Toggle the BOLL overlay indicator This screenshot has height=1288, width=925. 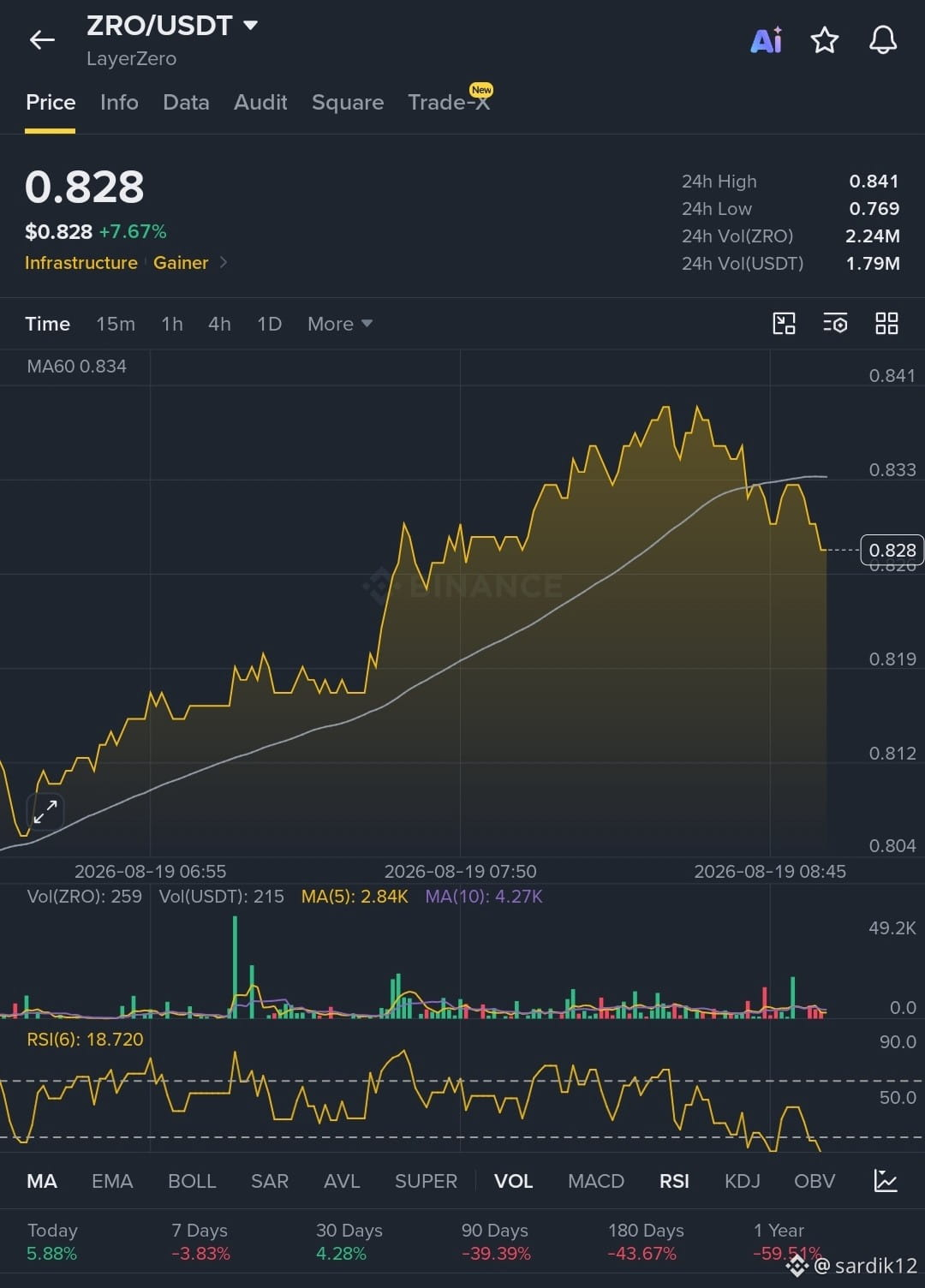(192, 1181)
